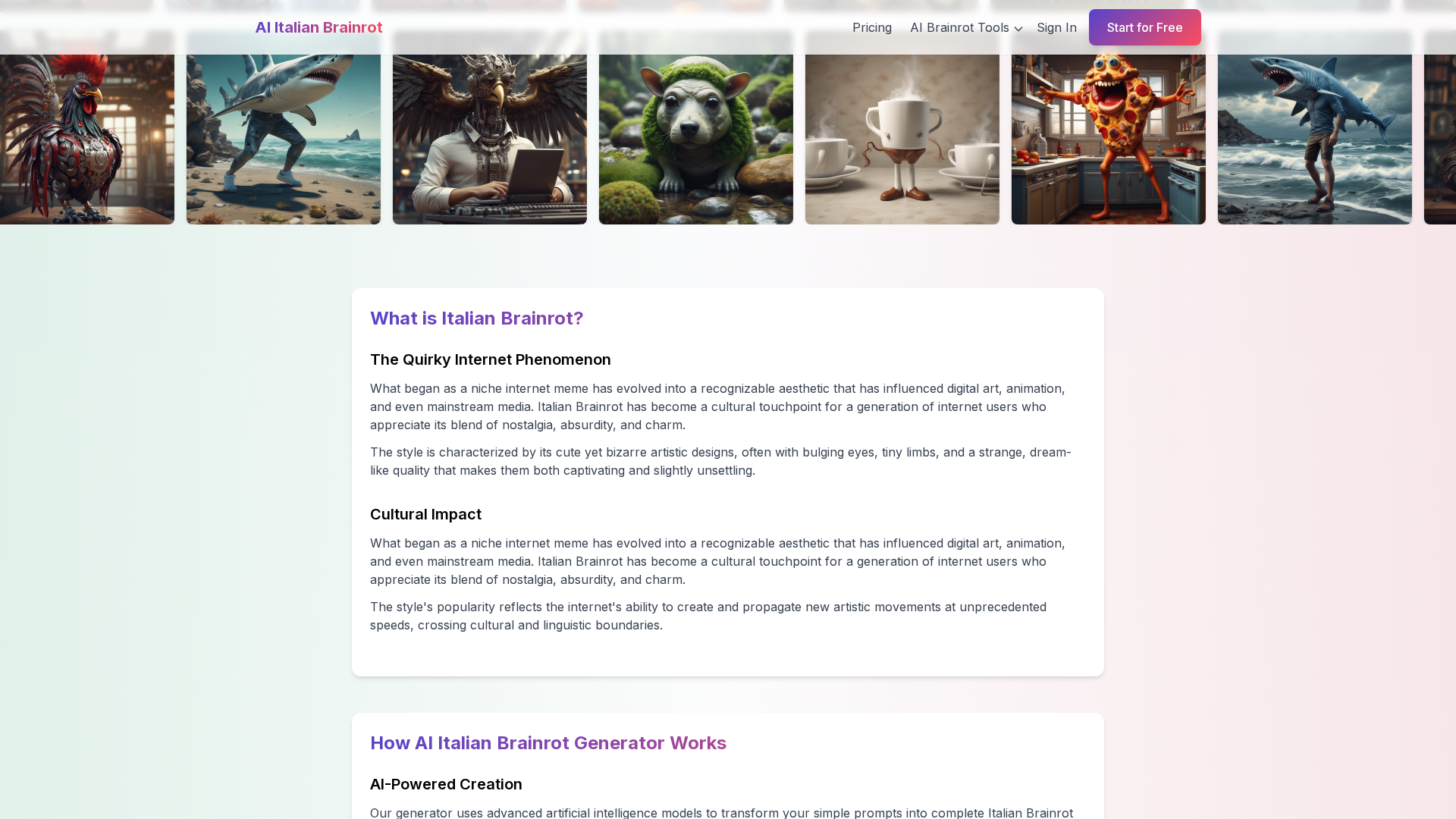
Task: Open the AI Italian Brainrot home logo
Action: (318, 27)
